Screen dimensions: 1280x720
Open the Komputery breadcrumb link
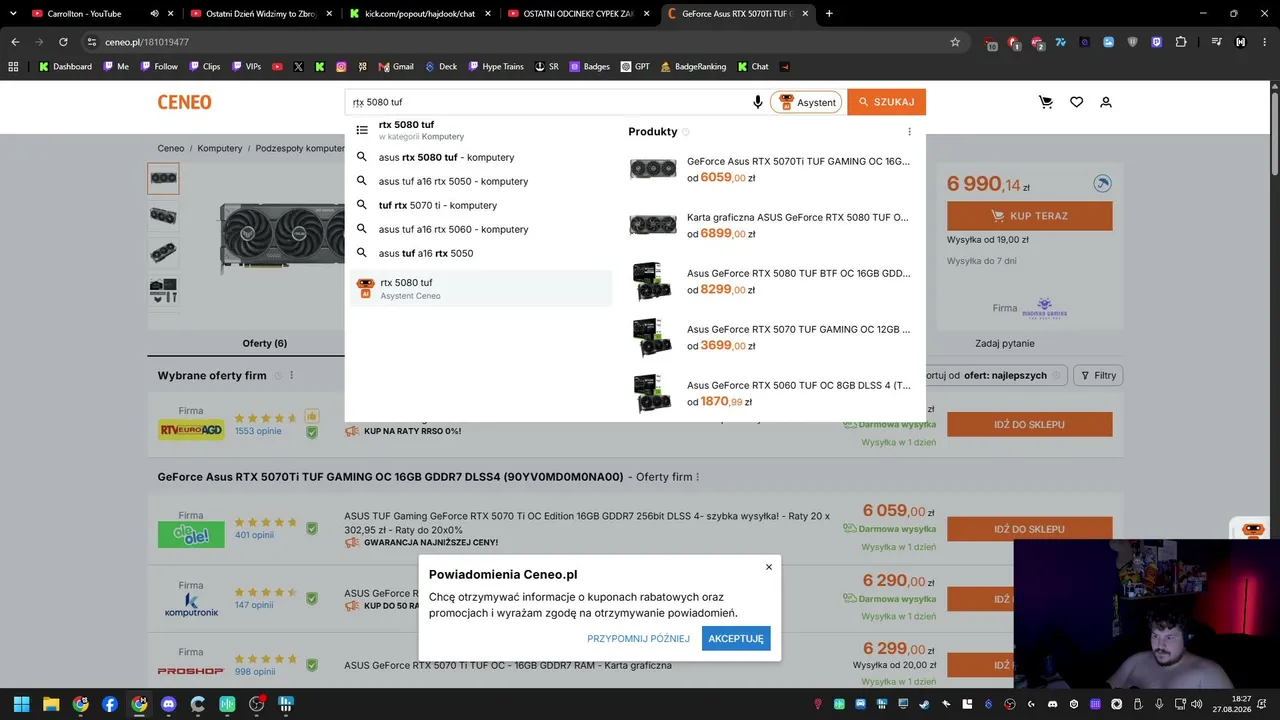pos(220,148)
